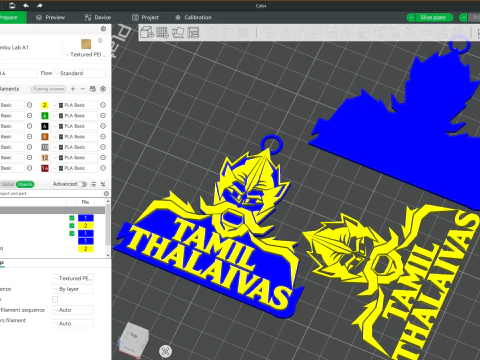Click dark red filament 14 color swatch

pos(45,168)
